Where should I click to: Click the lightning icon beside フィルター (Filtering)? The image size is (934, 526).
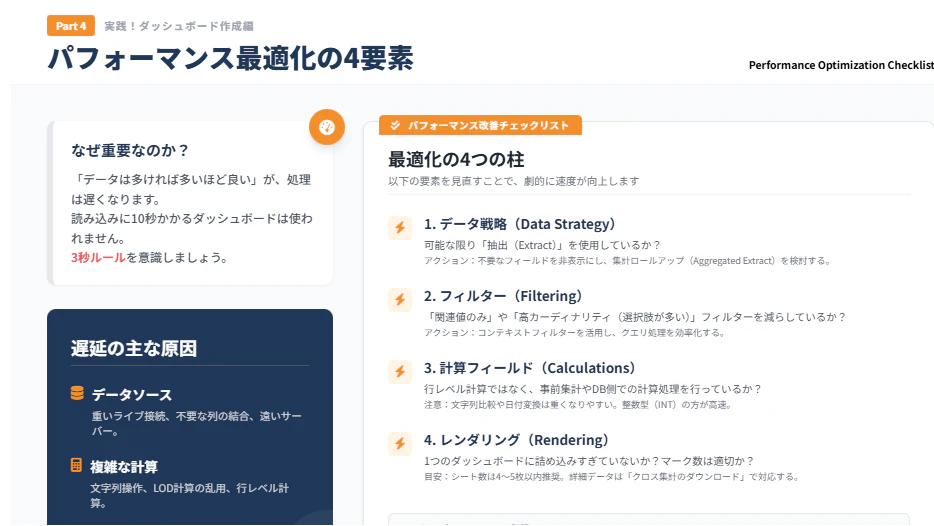[400, 300]
